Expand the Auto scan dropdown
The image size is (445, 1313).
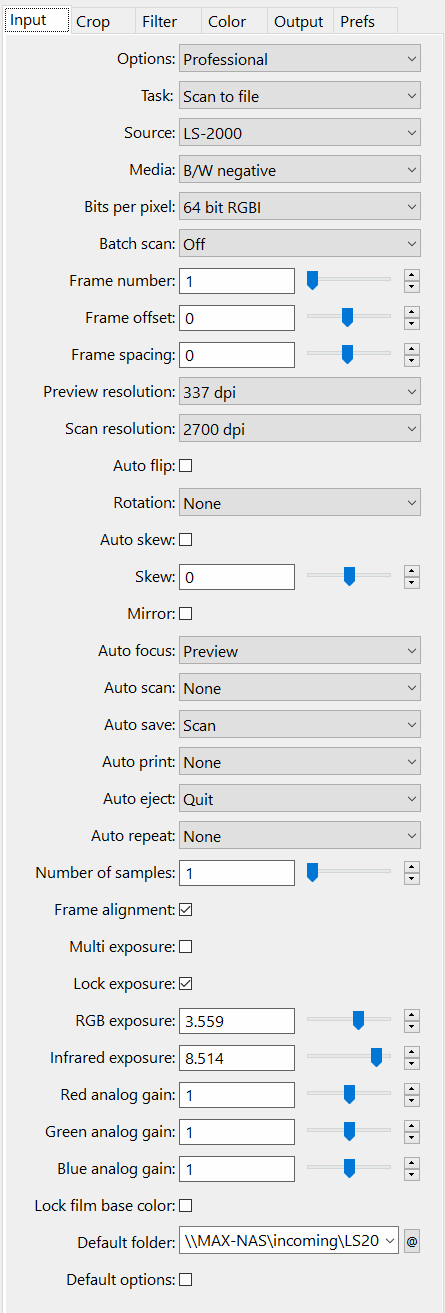(300, 688)
